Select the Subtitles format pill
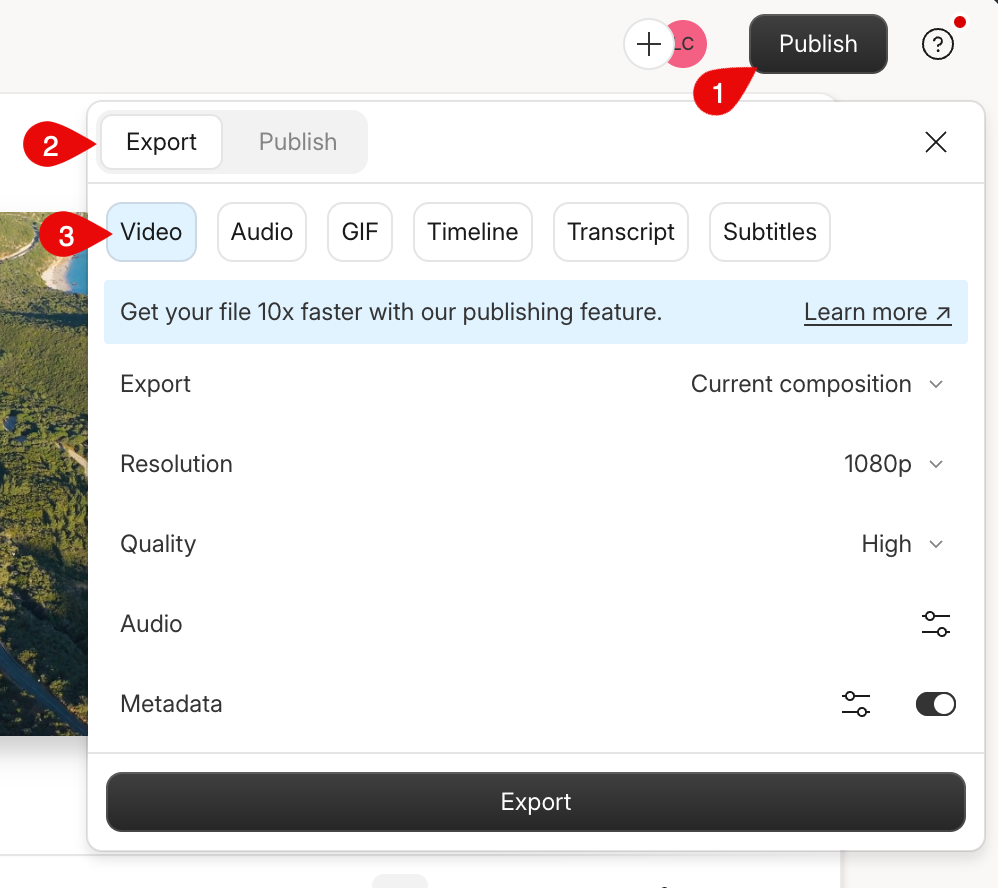The width and height of the screenshot is (998, 888). click(769, 232)
